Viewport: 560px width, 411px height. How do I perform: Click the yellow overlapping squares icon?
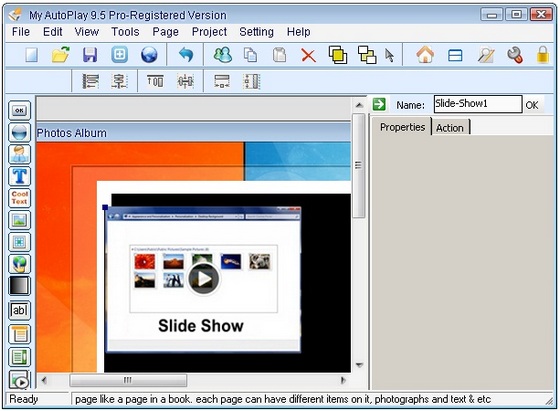click(338, 55)
